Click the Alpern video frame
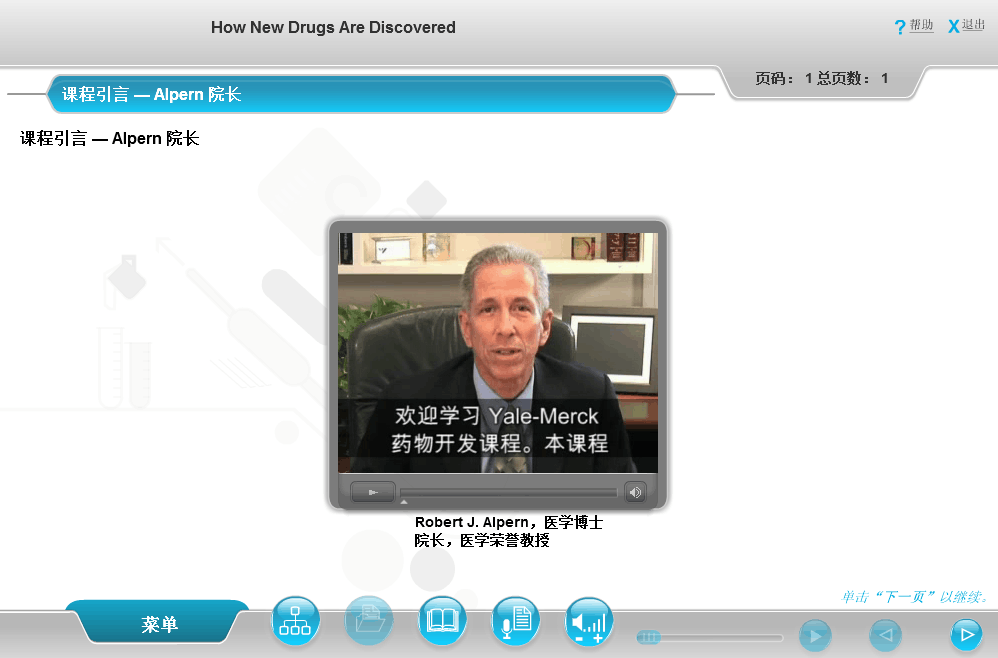998x658 pixels. (x=498, y=353)
